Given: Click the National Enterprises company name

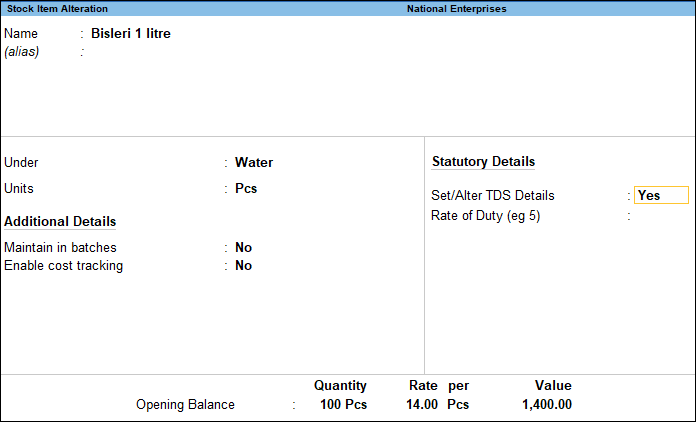Looking at the screenshot, I should coord(456,8).
